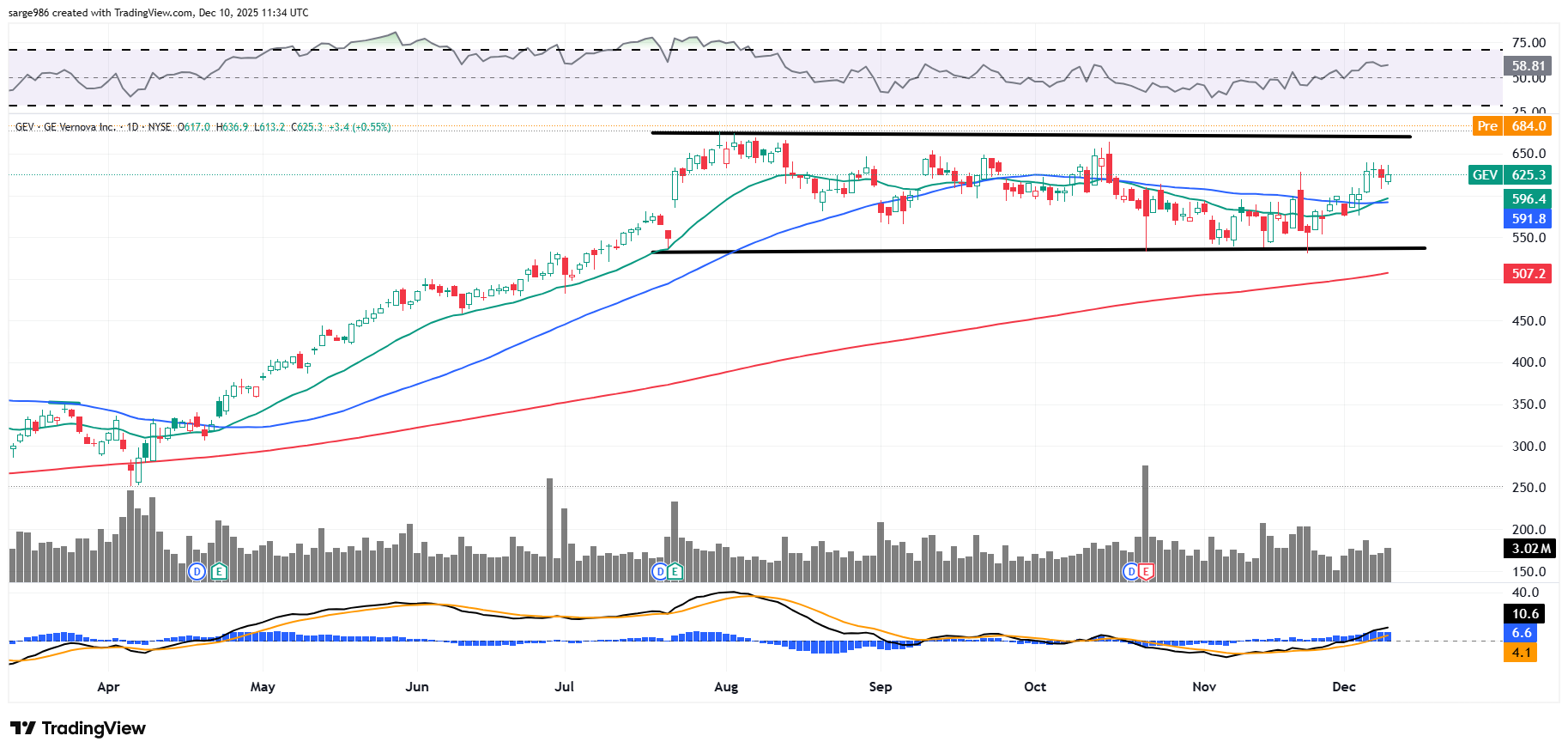Click the orange Pre 684.0 price label

pyautogui.click(x=1511, y=126)
